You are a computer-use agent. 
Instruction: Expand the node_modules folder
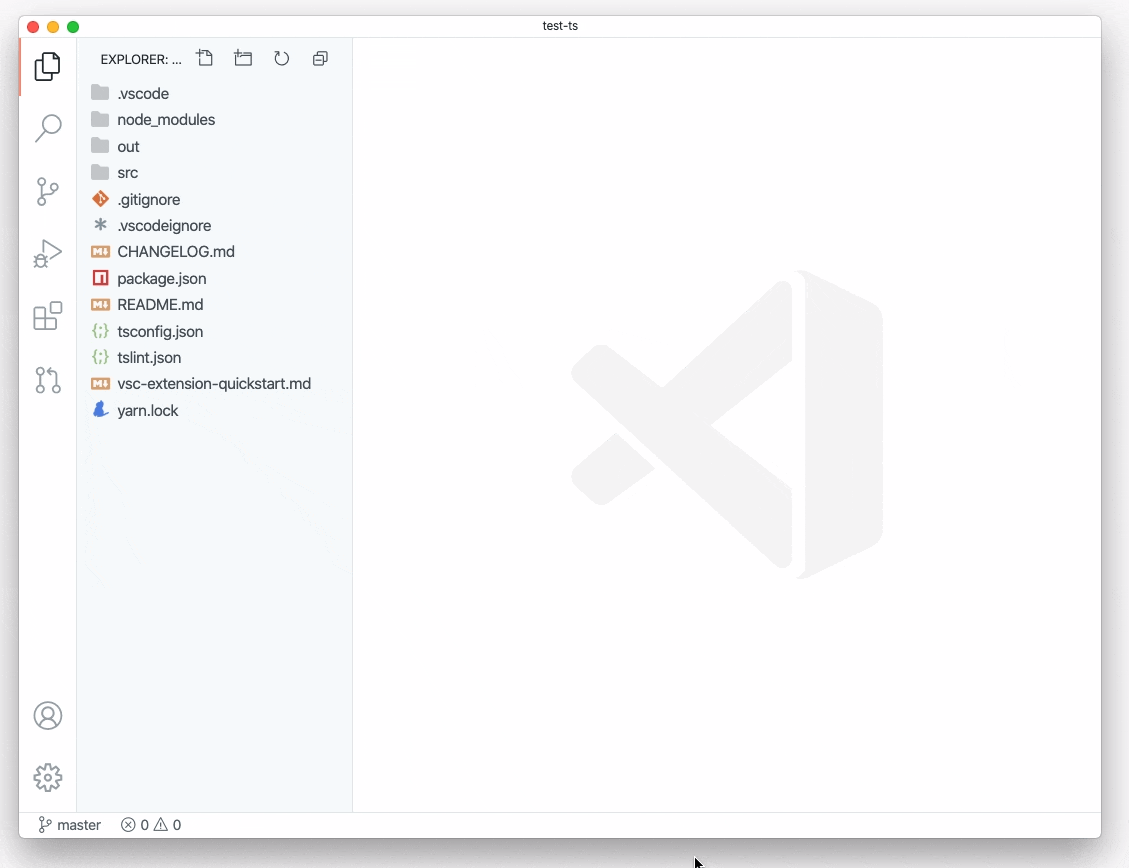(x=165, y=120)
